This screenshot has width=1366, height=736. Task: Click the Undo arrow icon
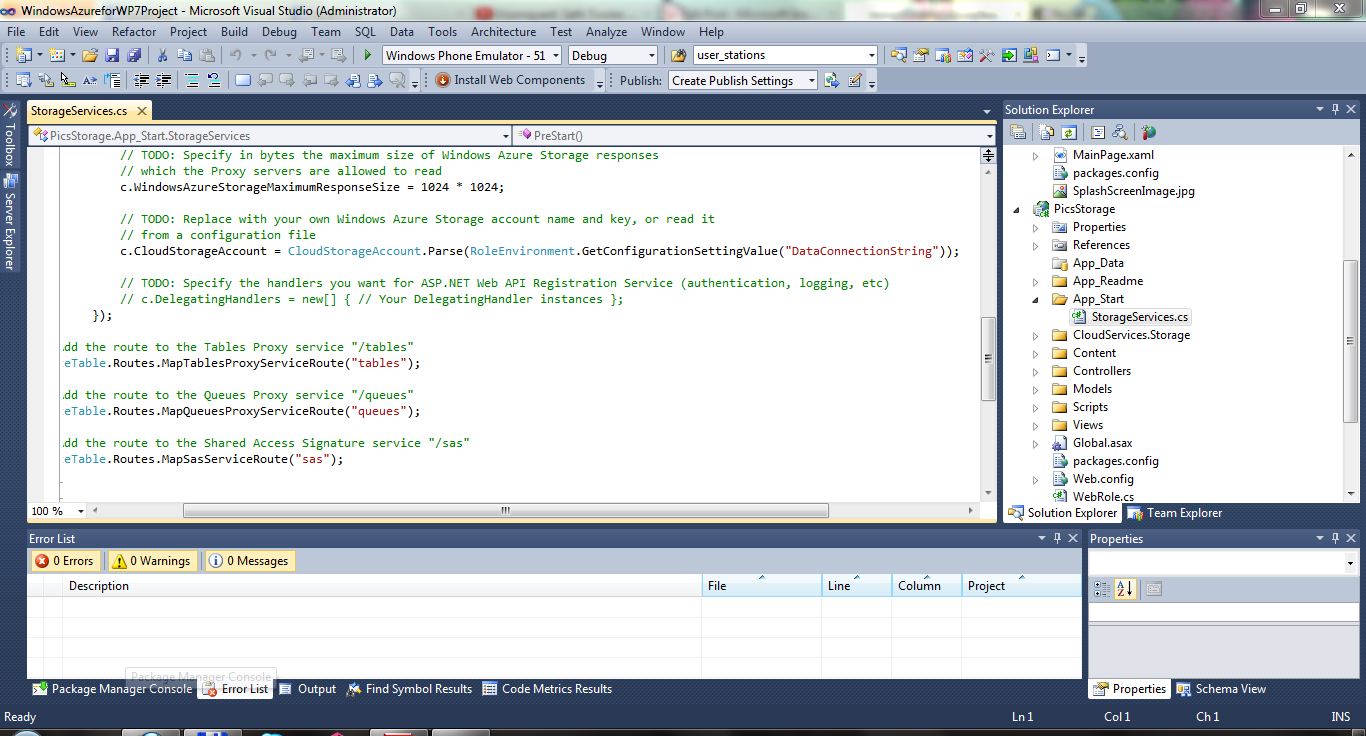[235, 56]
